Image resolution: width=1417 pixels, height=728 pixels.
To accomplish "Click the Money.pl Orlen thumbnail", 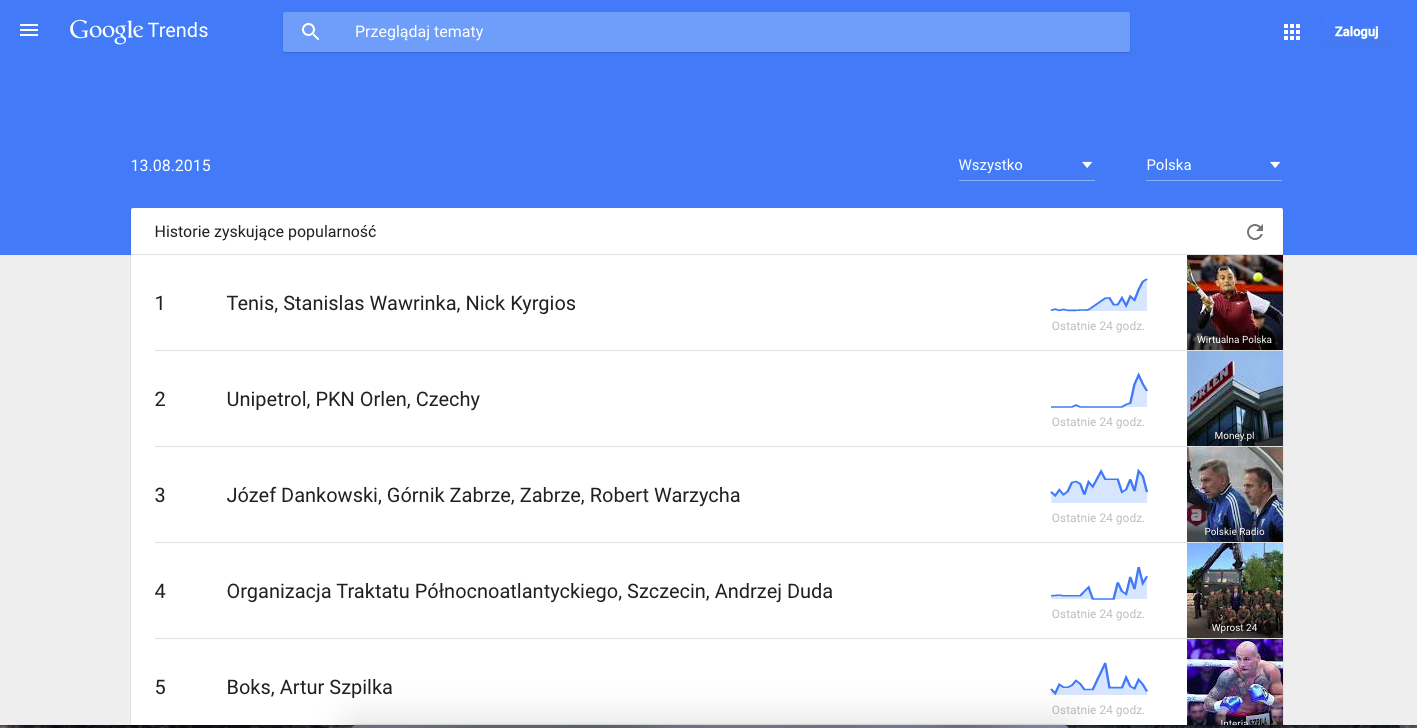I will (1234, 398).
